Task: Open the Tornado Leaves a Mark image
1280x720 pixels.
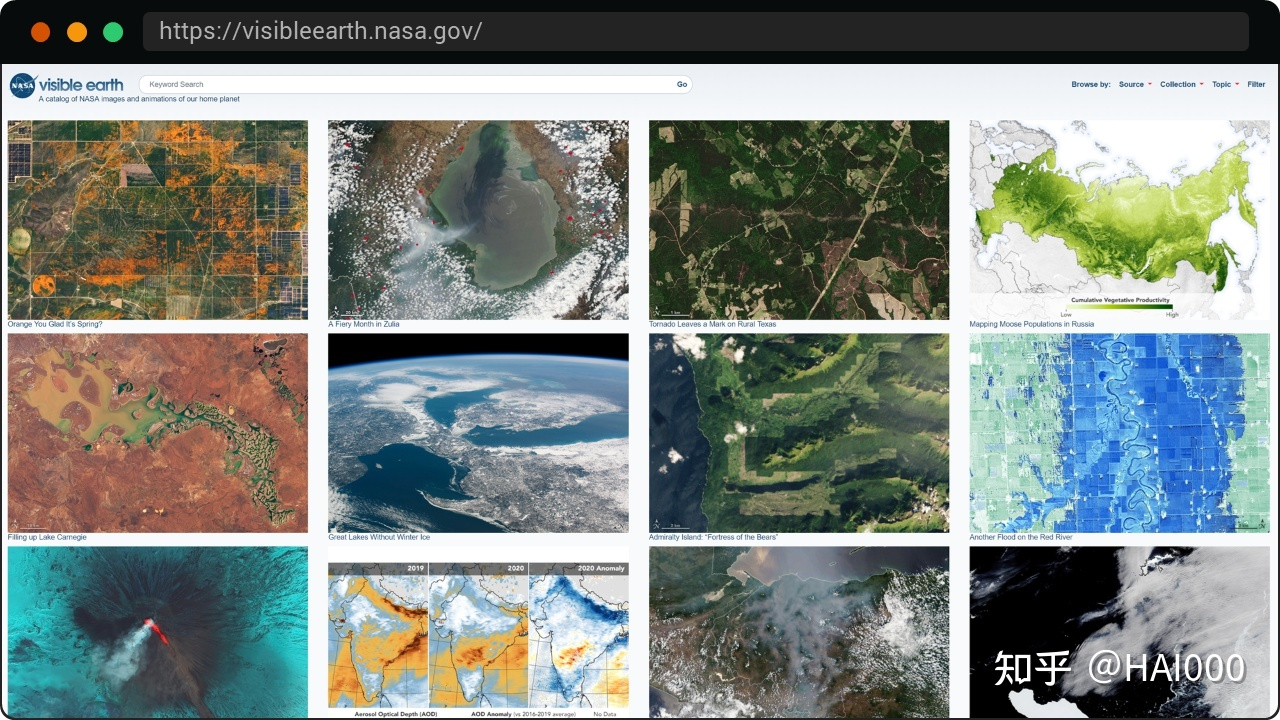Action: (x=799, y=220)
